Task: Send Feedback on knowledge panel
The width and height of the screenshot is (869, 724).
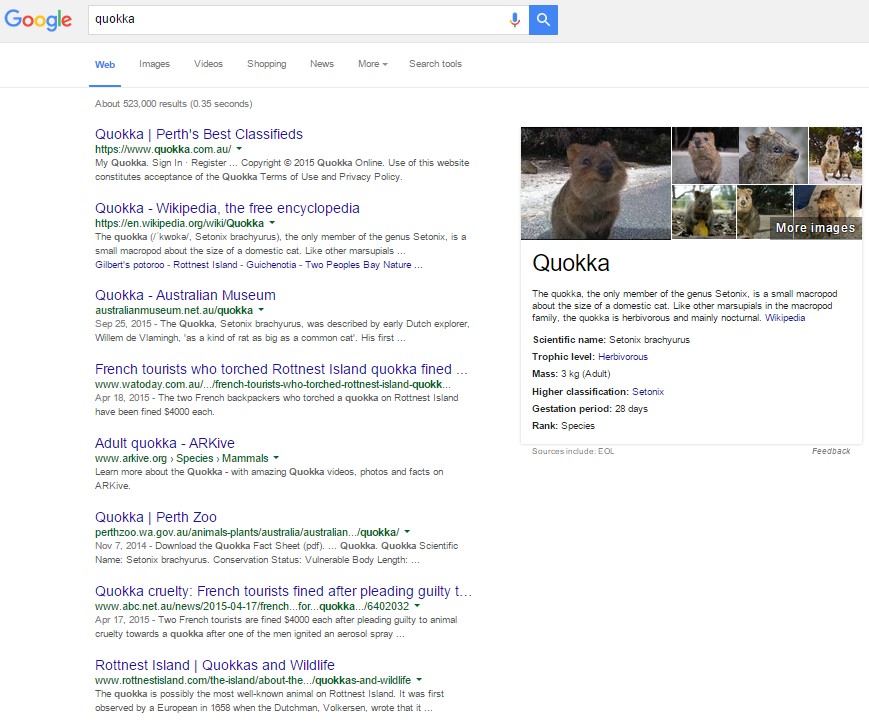Action: pyautogui.click(x=830, y=451)
